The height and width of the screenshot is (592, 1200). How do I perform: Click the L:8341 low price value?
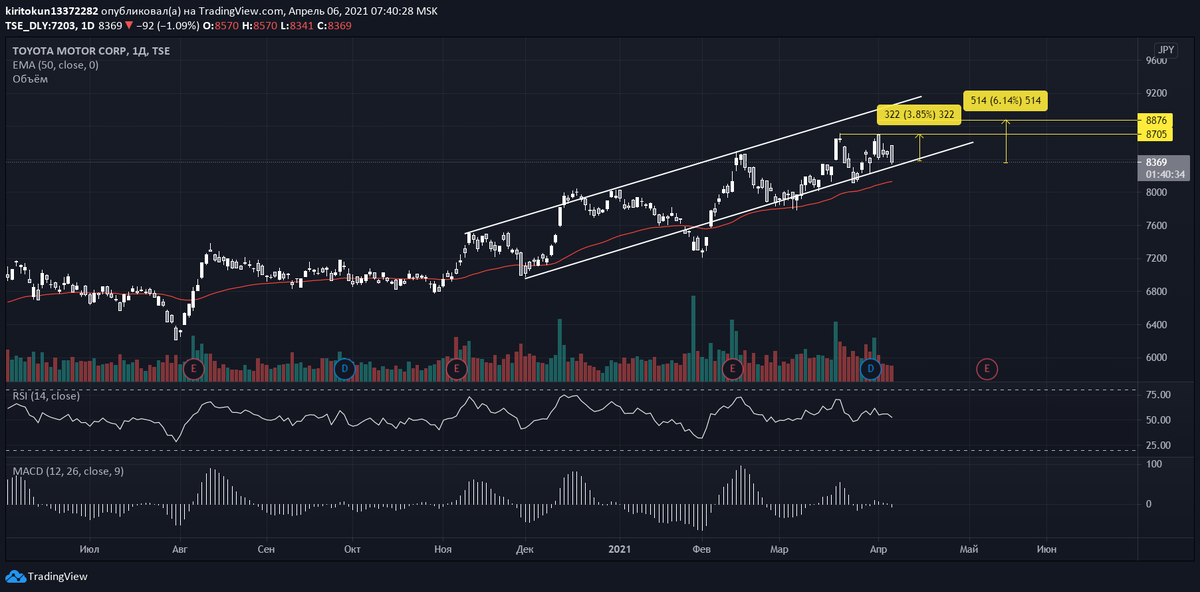[295, 24]
